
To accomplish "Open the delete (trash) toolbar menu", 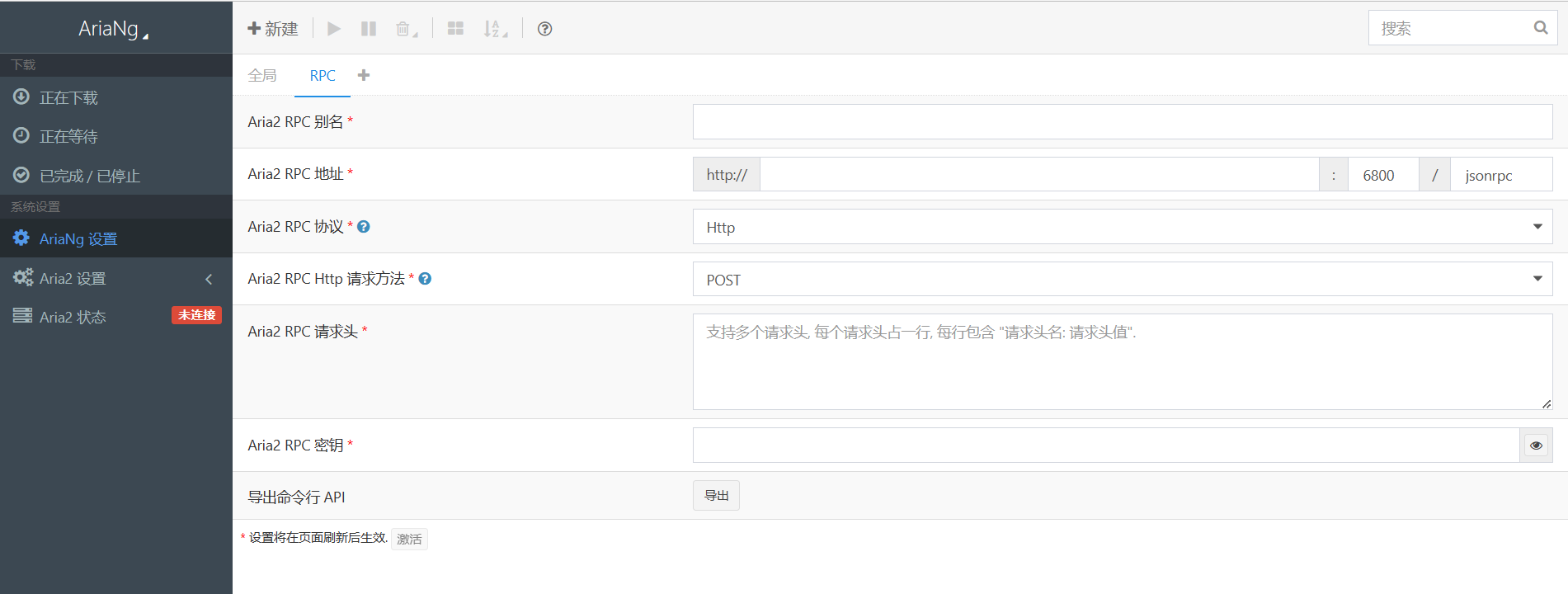I will [x=406, y=29].
